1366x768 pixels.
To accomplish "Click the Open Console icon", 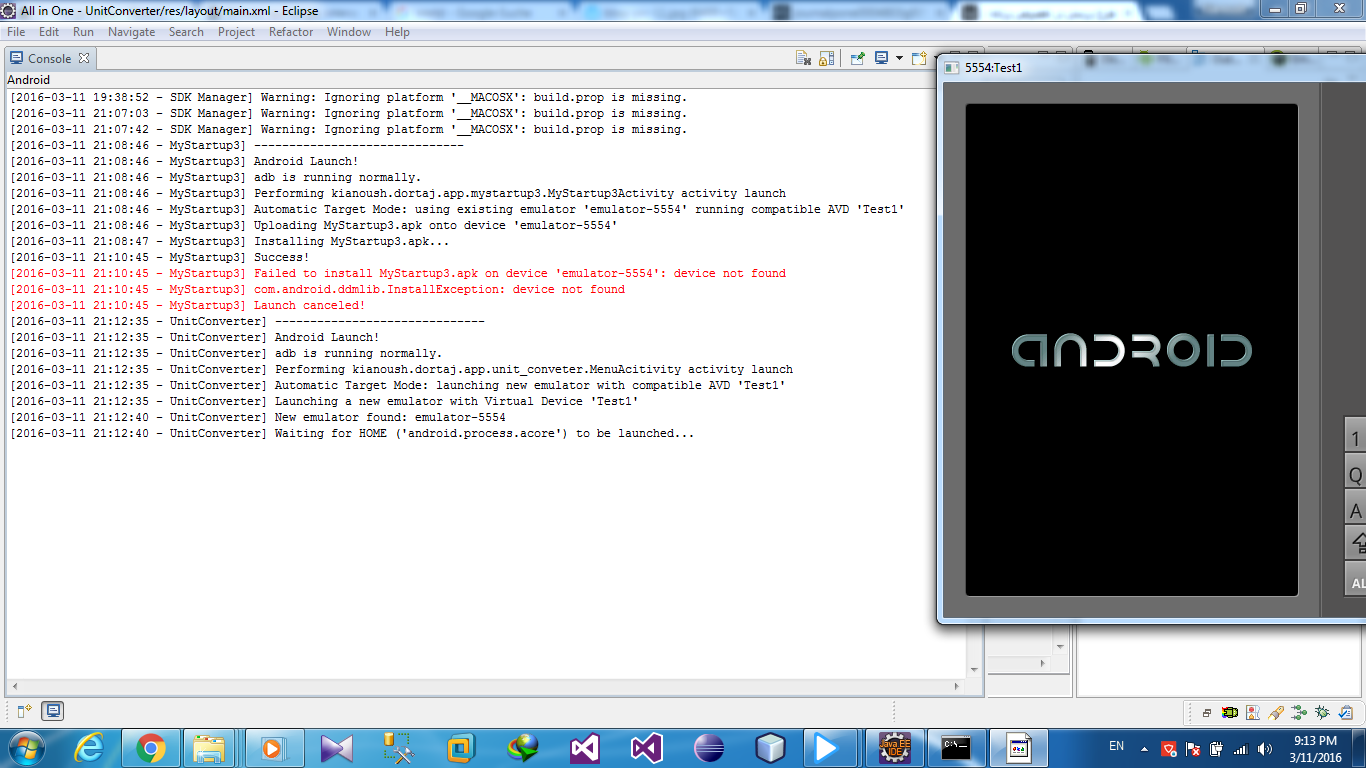I will 918,58.
